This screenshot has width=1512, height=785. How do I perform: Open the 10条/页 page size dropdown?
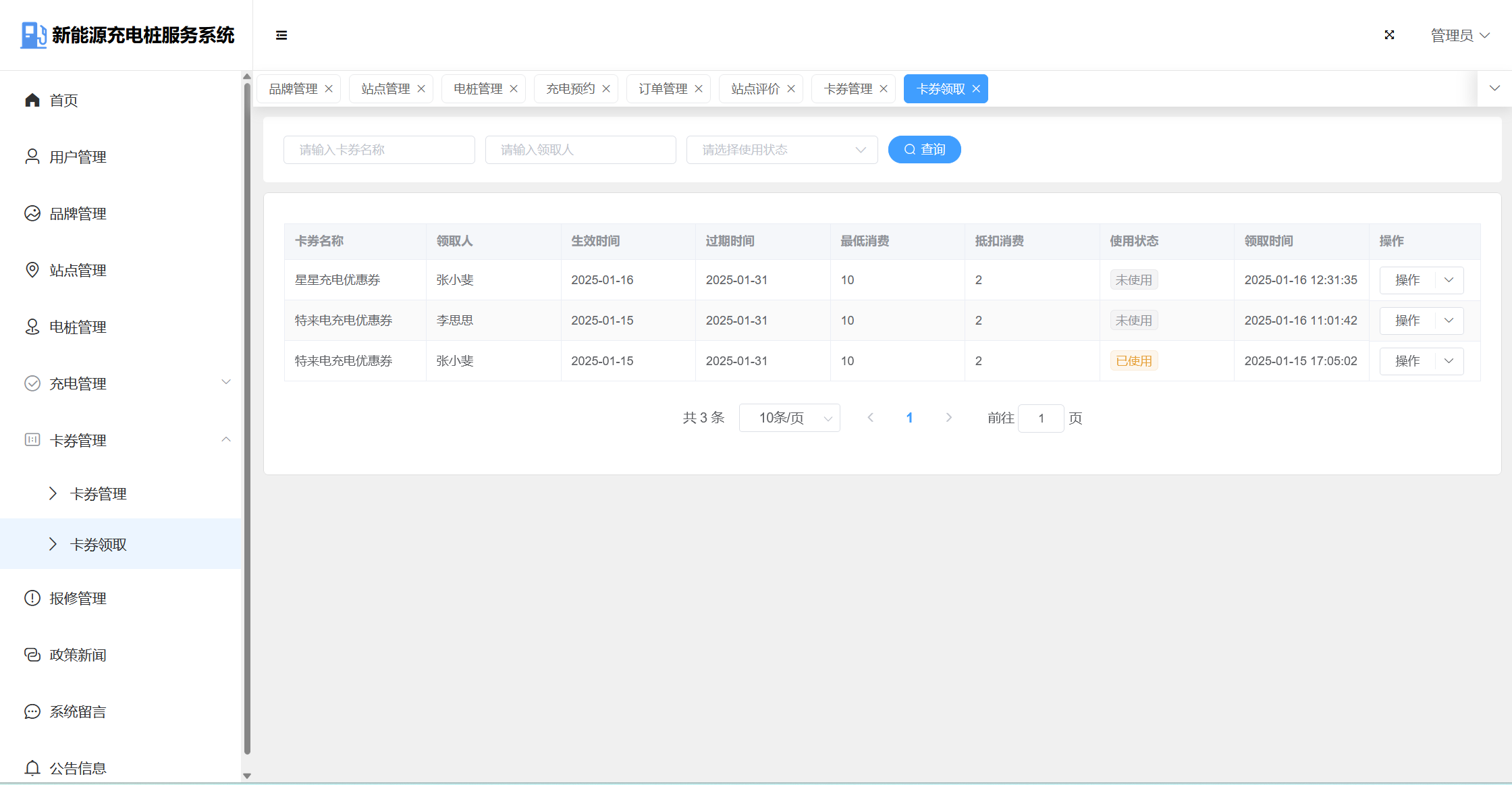[789, 418]
